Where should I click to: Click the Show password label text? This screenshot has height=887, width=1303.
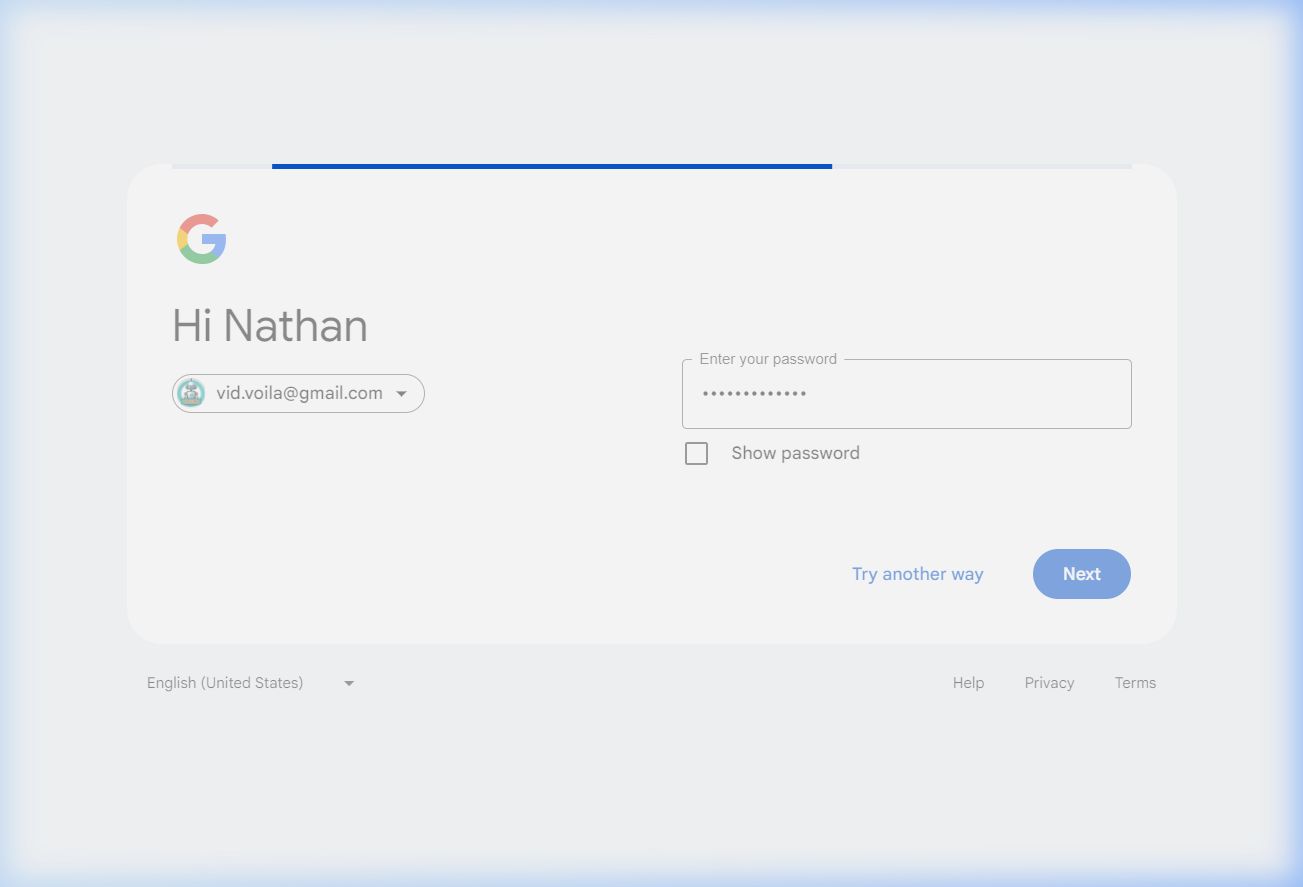point(795,453)
